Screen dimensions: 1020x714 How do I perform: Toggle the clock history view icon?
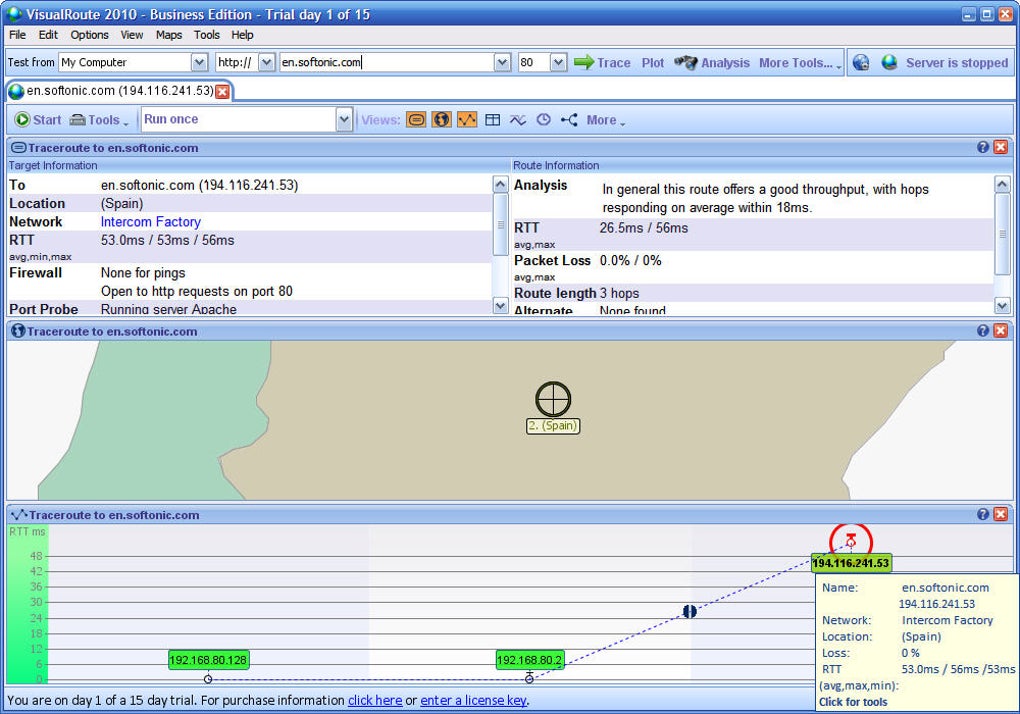[x=544, y=120]
